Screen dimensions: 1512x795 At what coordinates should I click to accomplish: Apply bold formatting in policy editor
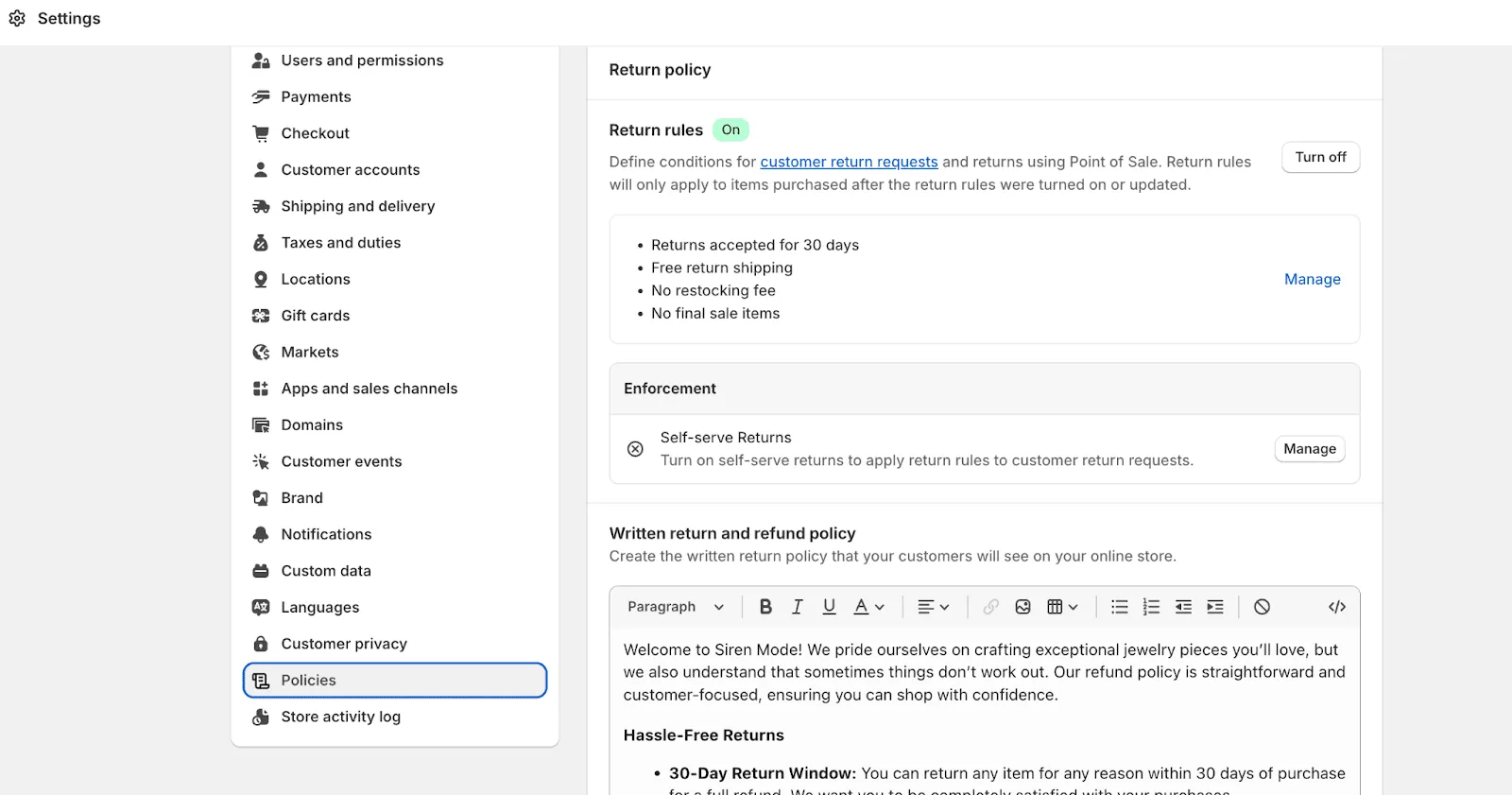click(x=765, y=607)
